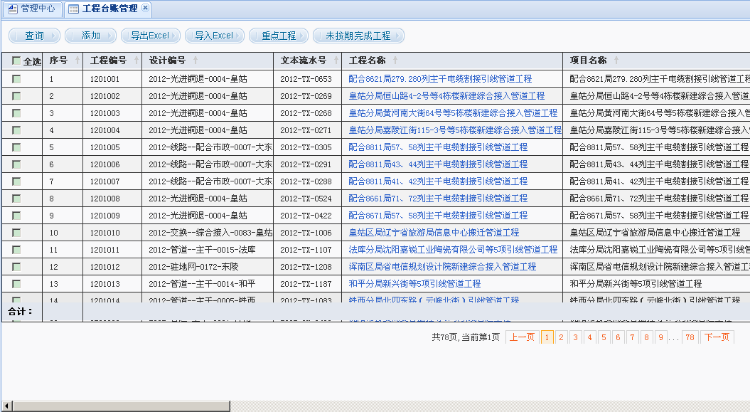
Task: Open link 皇姑分局黄河南大街84号等5栋楼新建综合接入管道工程
Action: click(453, 113)
